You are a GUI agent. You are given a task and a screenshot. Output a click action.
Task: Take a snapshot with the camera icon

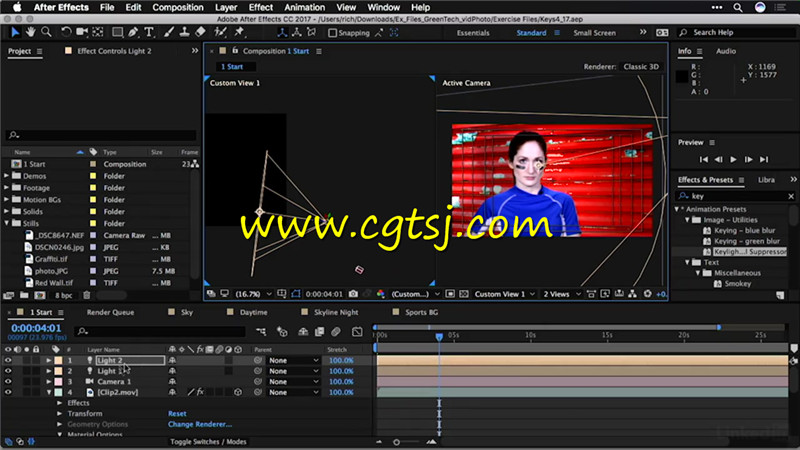point(353,294)
